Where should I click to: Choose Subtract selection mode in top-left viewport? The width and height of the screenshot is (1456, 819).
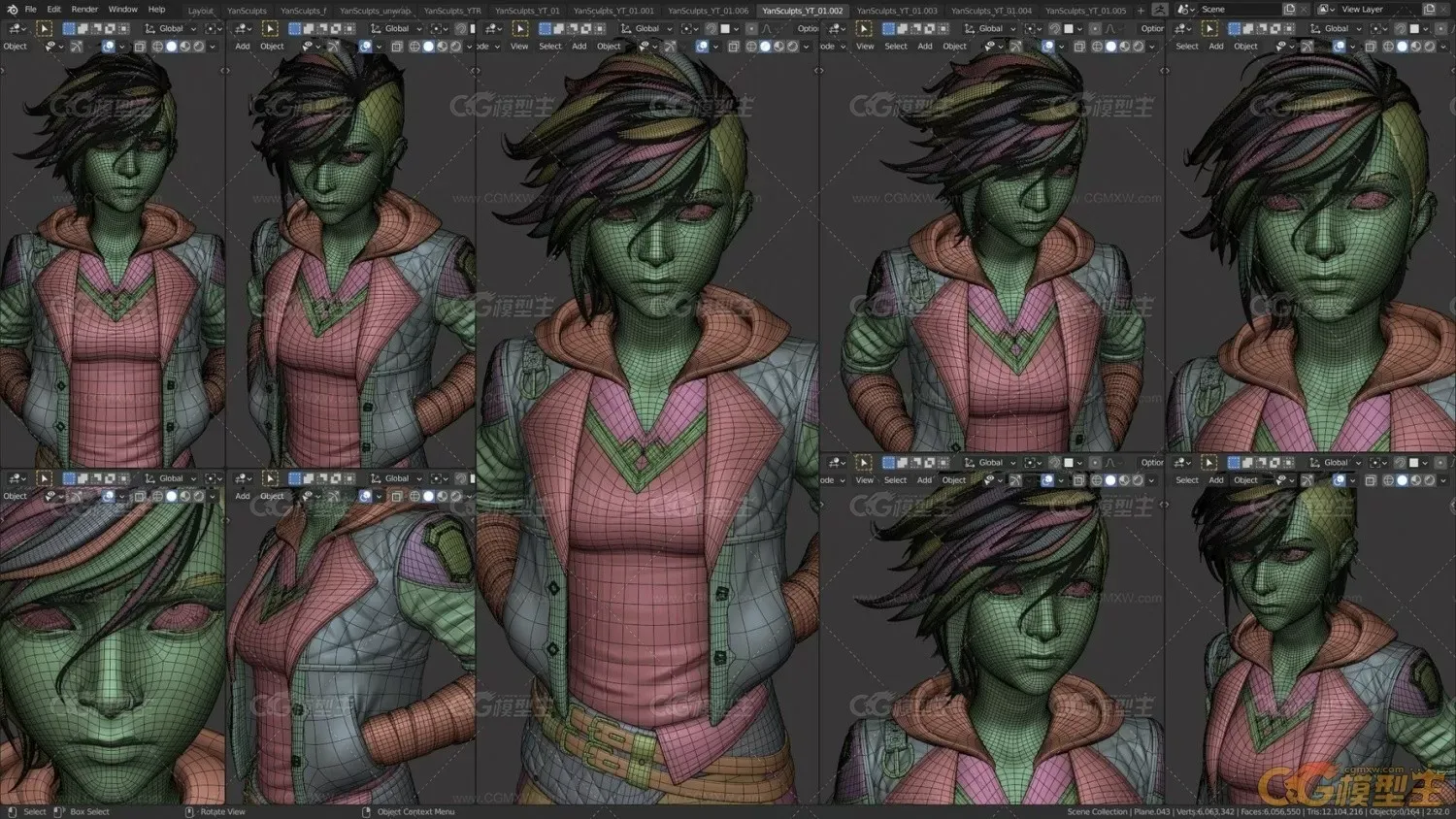pos(96,29)
